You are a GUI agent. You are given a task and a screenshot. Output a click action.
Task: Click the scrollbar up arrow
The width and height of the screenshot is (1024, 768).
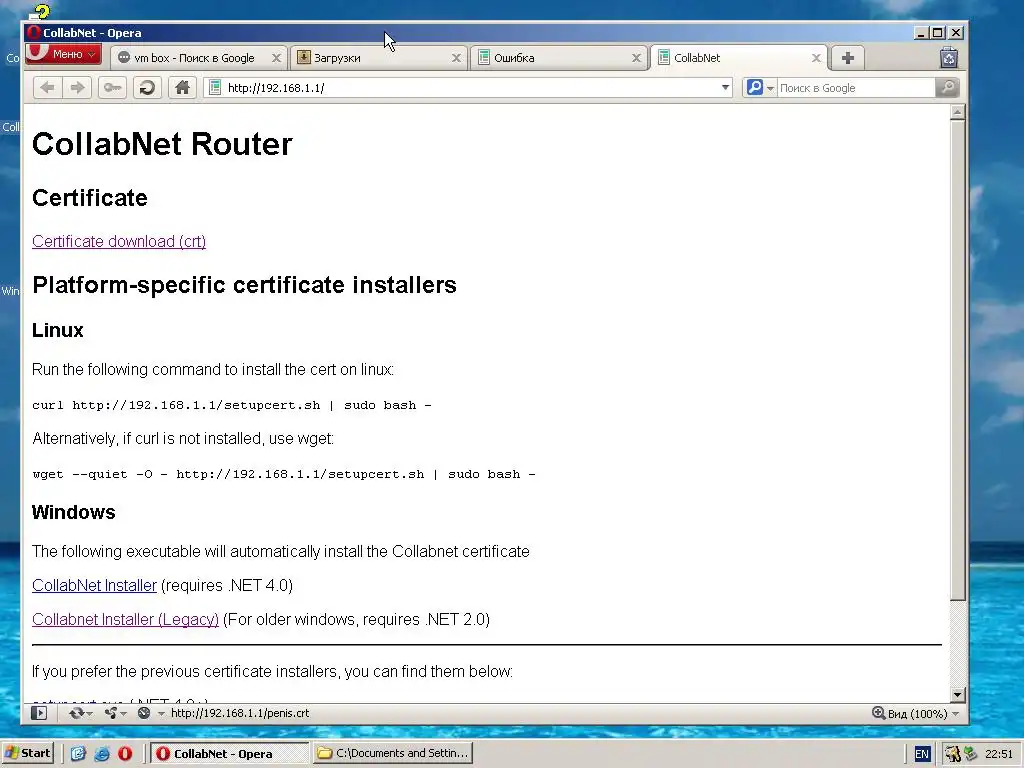click(x=957, y=112)
